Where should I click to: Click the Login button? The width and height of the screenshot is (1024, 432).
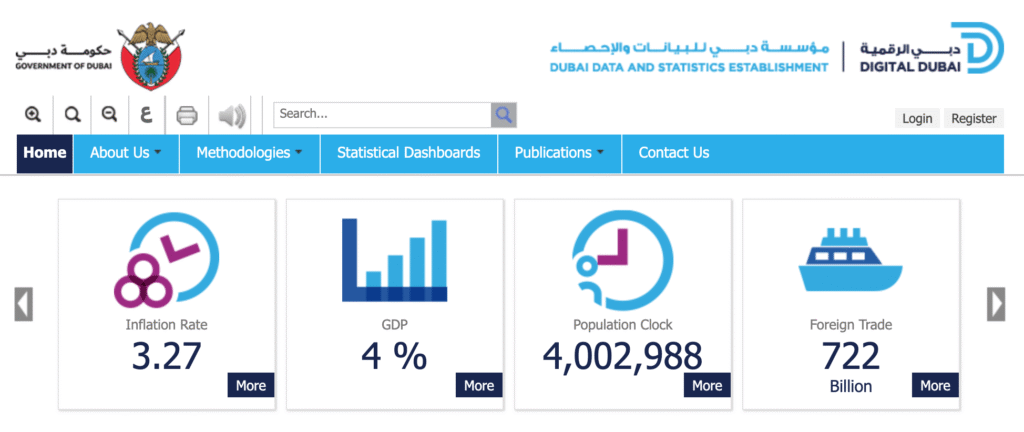coord(916,118)
